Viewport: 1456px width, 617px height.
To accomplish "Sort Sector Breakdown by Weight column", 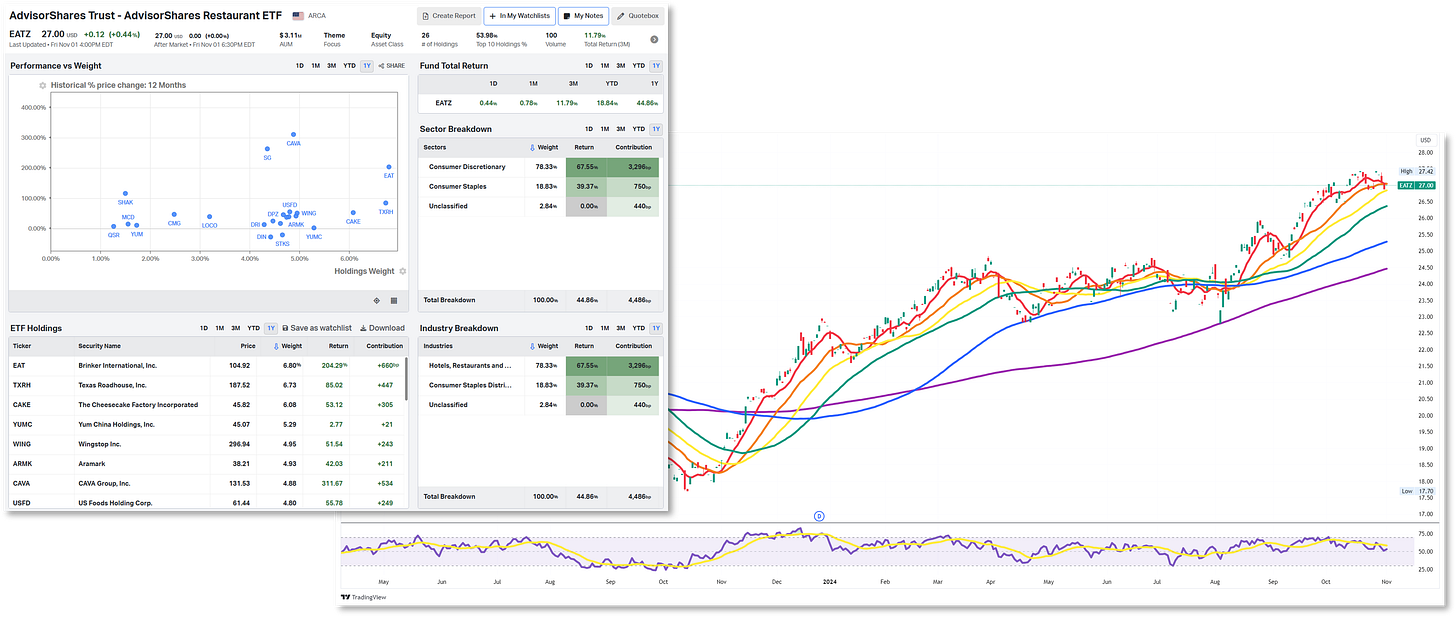I will [543, 147].
